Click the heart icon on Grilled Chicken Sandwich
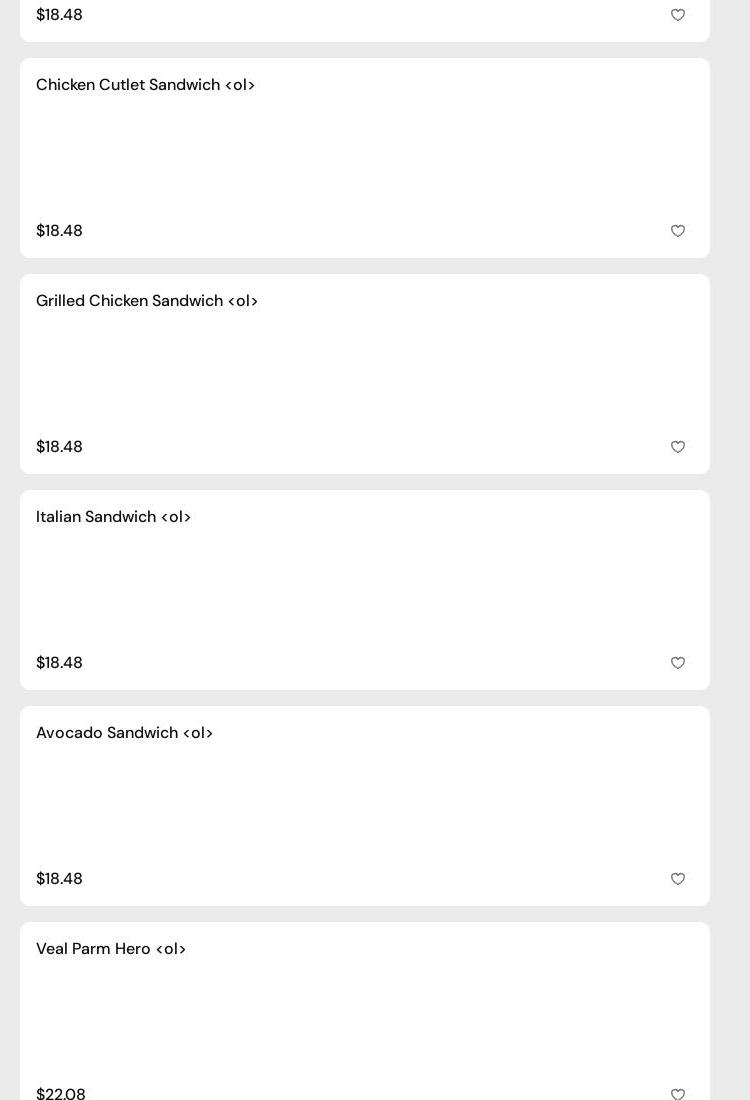This screenshot has width=750, height=1100. click(x=678, y=447)
